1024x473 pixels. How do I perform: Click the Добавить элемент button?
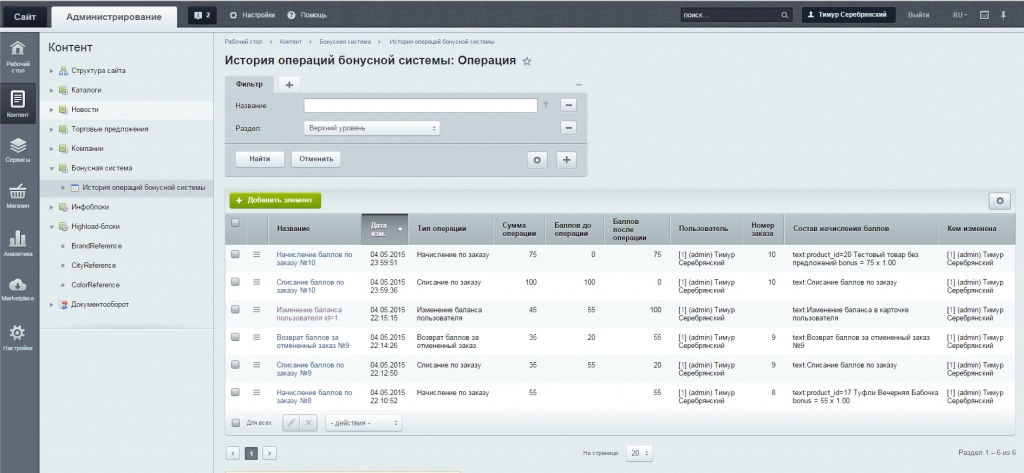coord(275,201)
